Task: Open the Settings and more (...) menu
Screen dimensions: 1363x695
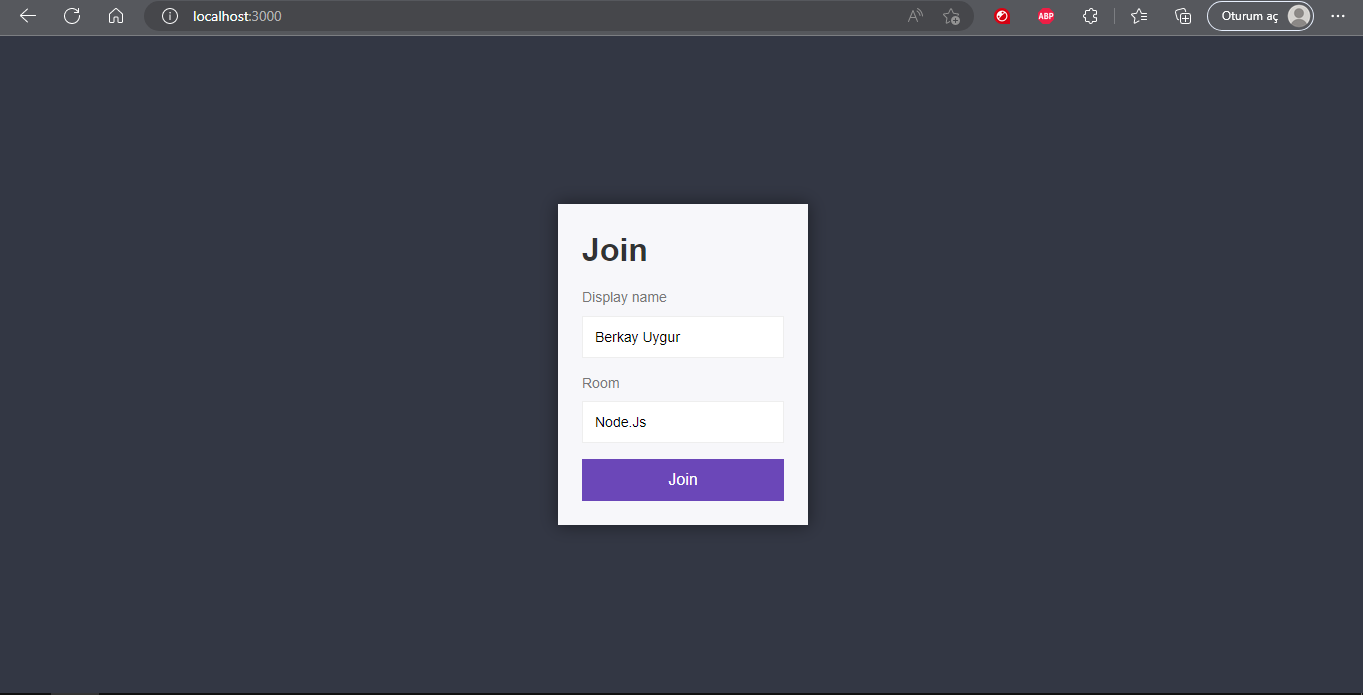Action: point(1337,16)
